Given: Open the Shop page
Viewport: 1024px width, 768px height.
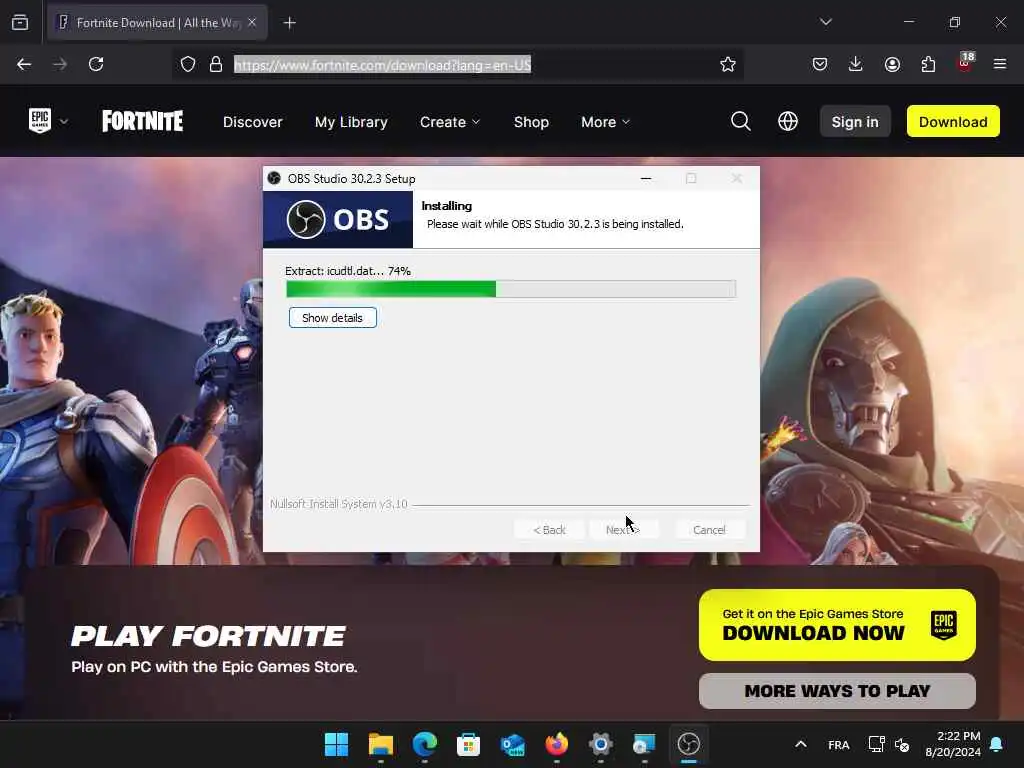Looking at the screenshot, I should click(531, 122).
